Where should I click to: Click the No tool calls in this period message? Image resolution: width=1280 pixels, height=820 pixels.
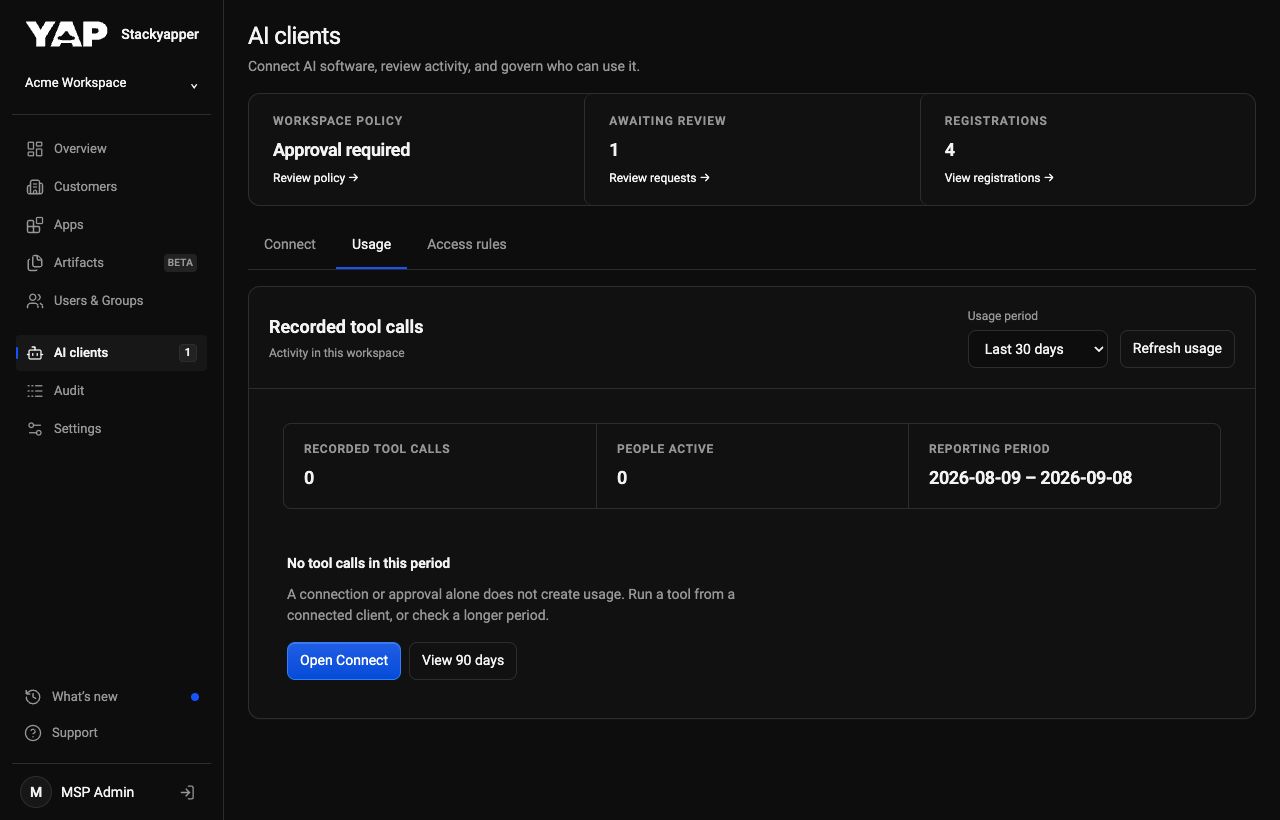[x=368, y=563]
